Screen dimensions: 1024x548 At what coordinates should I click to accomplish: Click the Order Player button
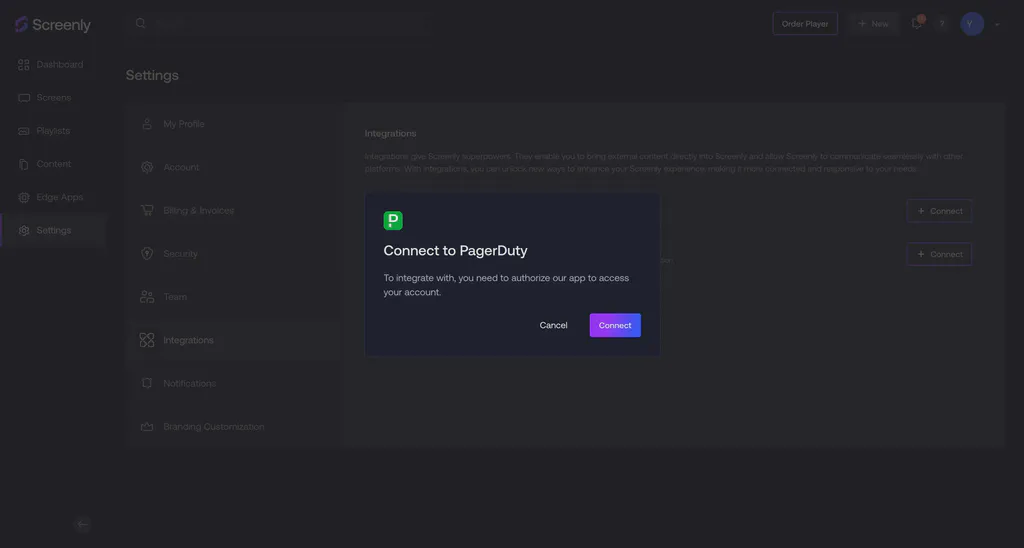click(805, 24)
